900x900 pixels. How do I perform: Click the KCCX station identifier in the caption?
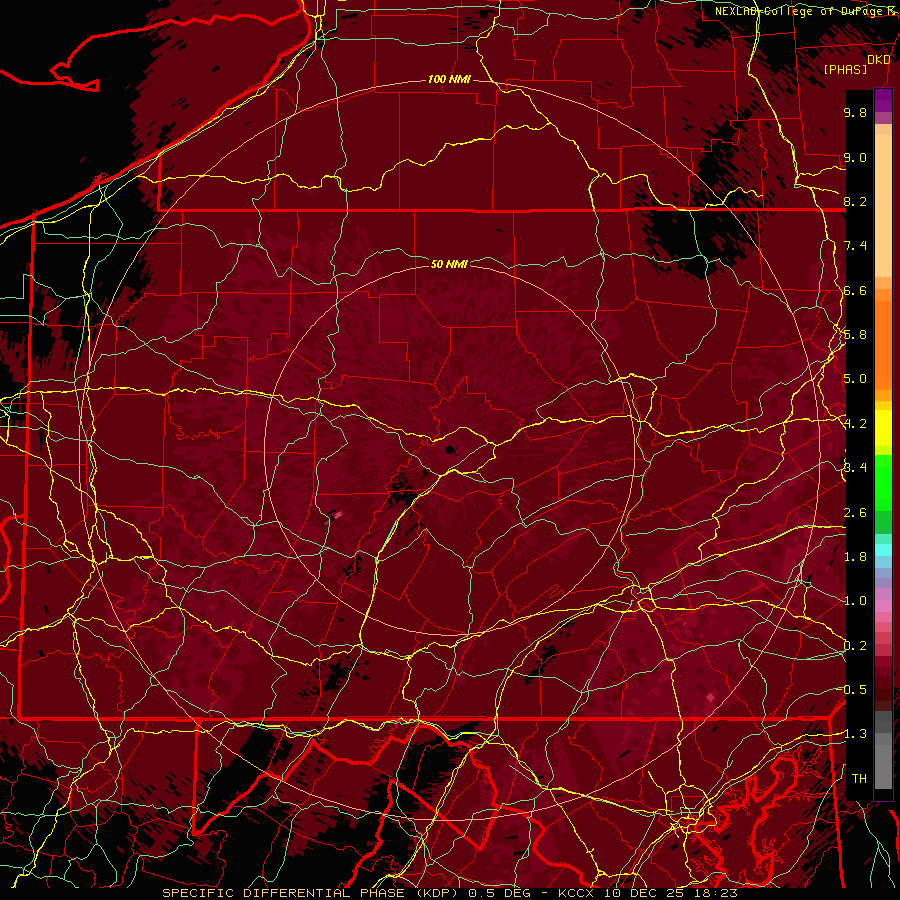click(576, 893)
